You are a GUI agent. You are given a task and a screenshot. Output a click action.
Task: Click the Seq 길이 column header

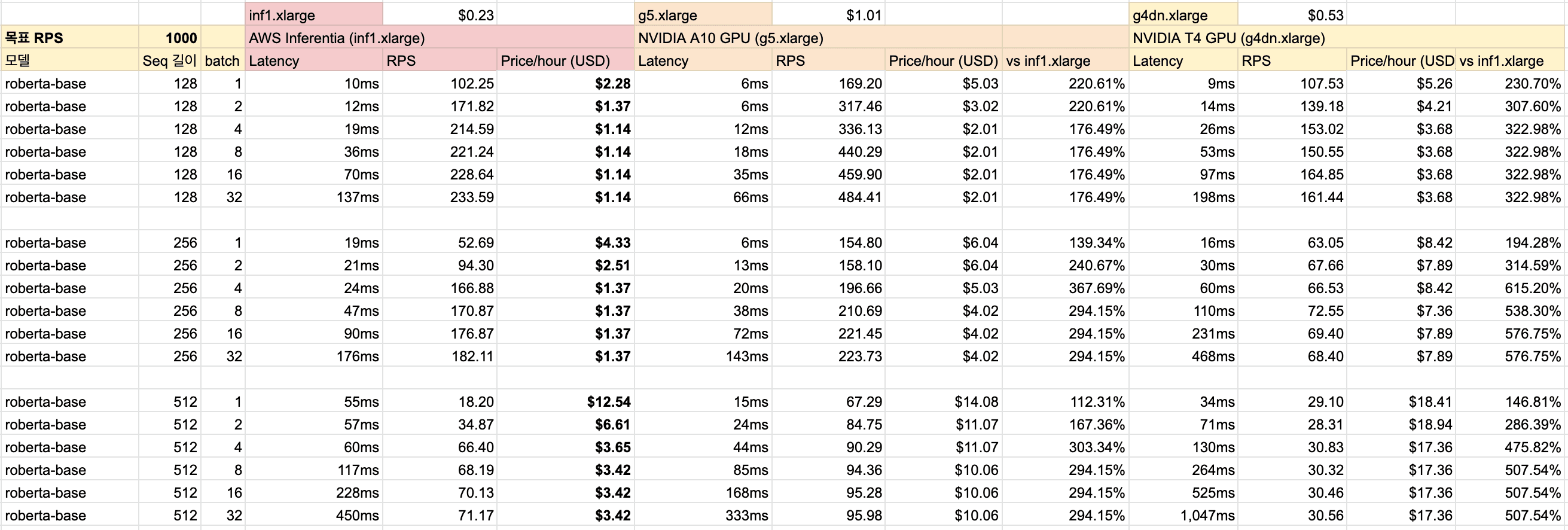click(x=169, y=60)
